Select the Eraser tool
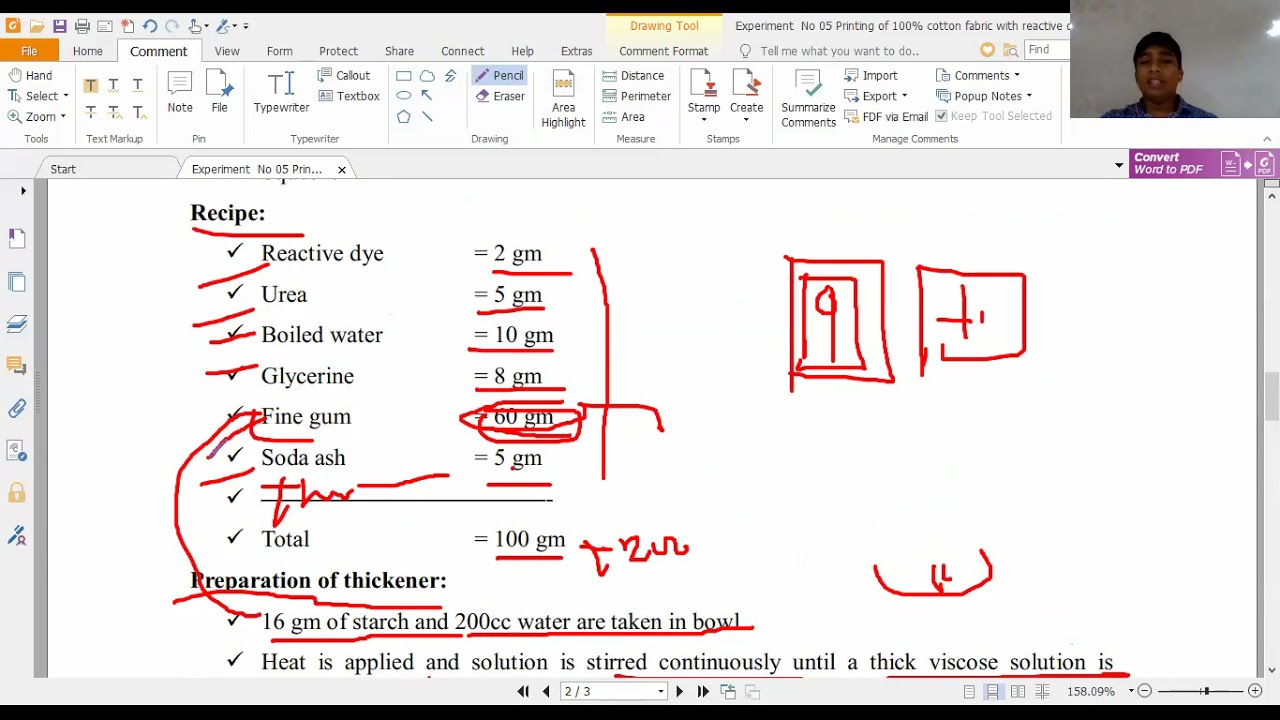Viewport: 1280px width, 720px height. [x=499, y=96]
